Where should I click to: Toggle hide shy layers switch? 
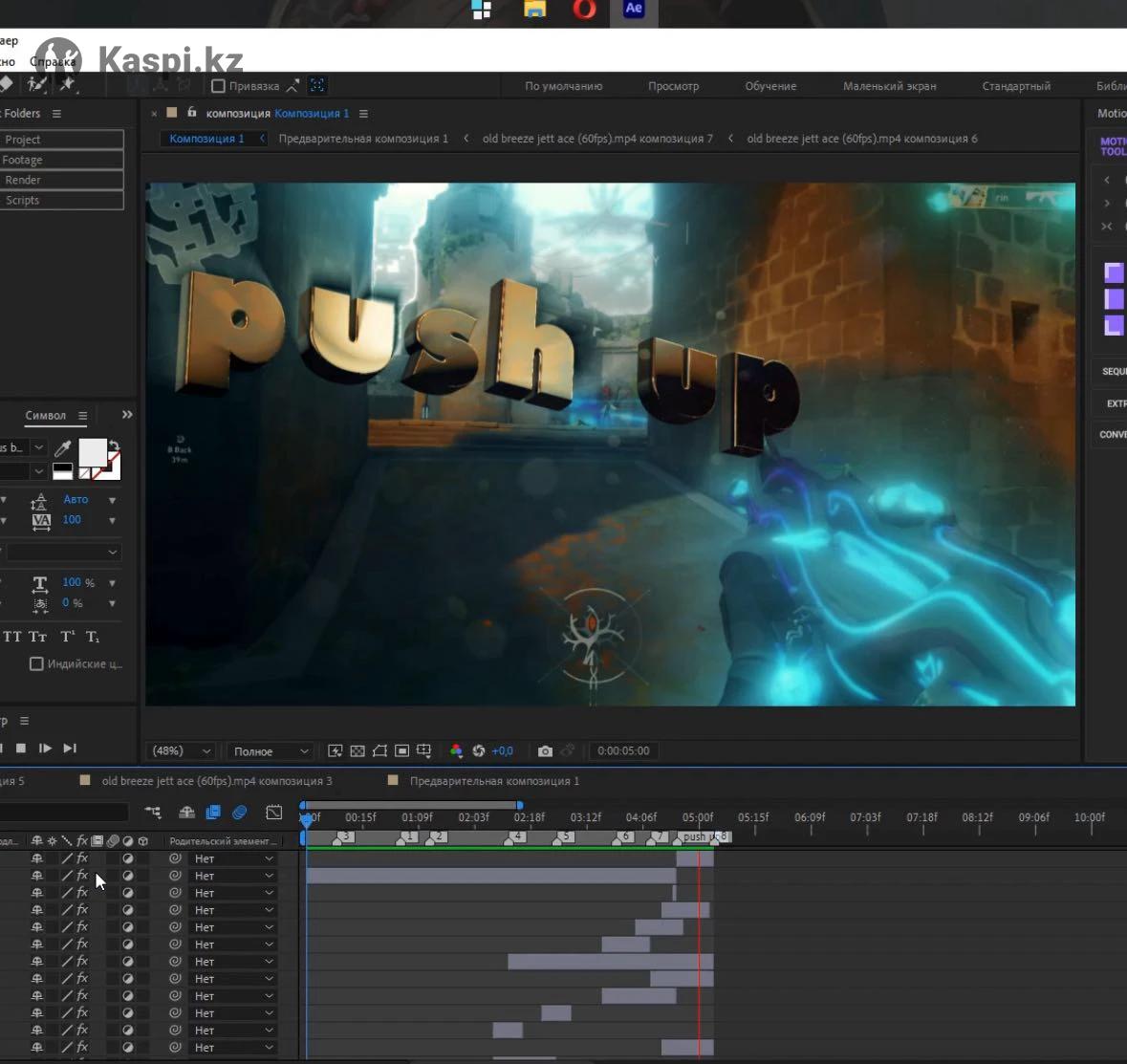point(186,813)
